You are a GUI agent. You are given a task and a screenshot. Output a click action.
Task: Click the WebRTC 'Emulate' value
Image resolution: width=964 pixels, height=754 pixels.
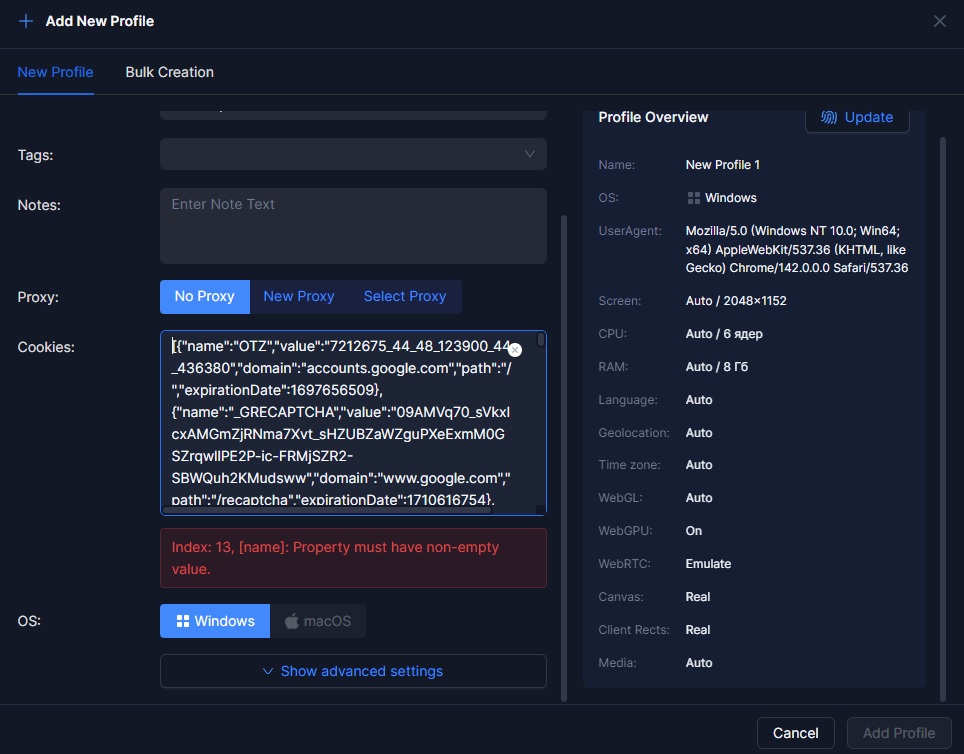[x=708, y=564]
